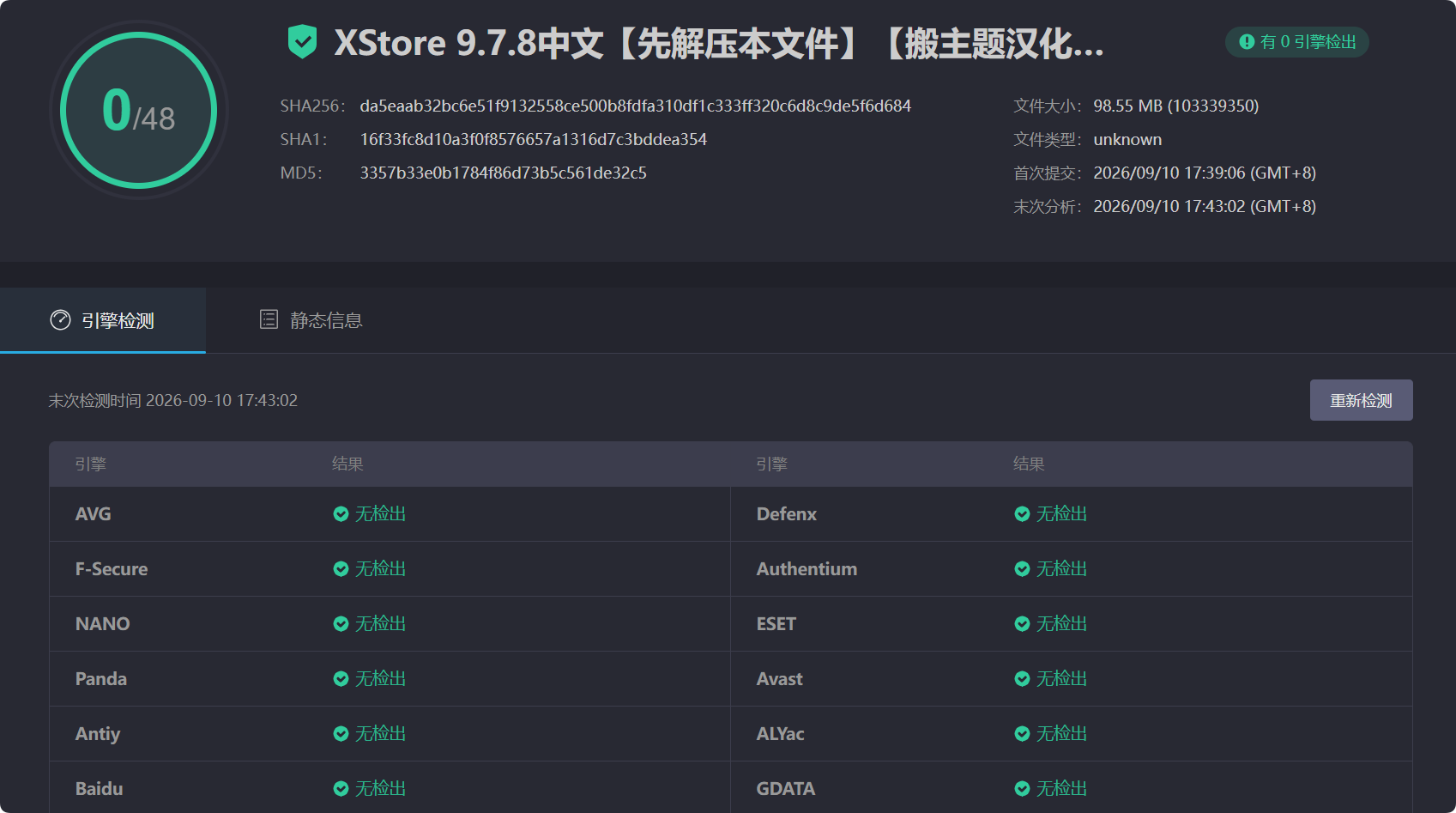1456x813 pixels.
Task: Click the green check icon in the Antiy row
Action: pyautogui.click(x=341, y=734)
